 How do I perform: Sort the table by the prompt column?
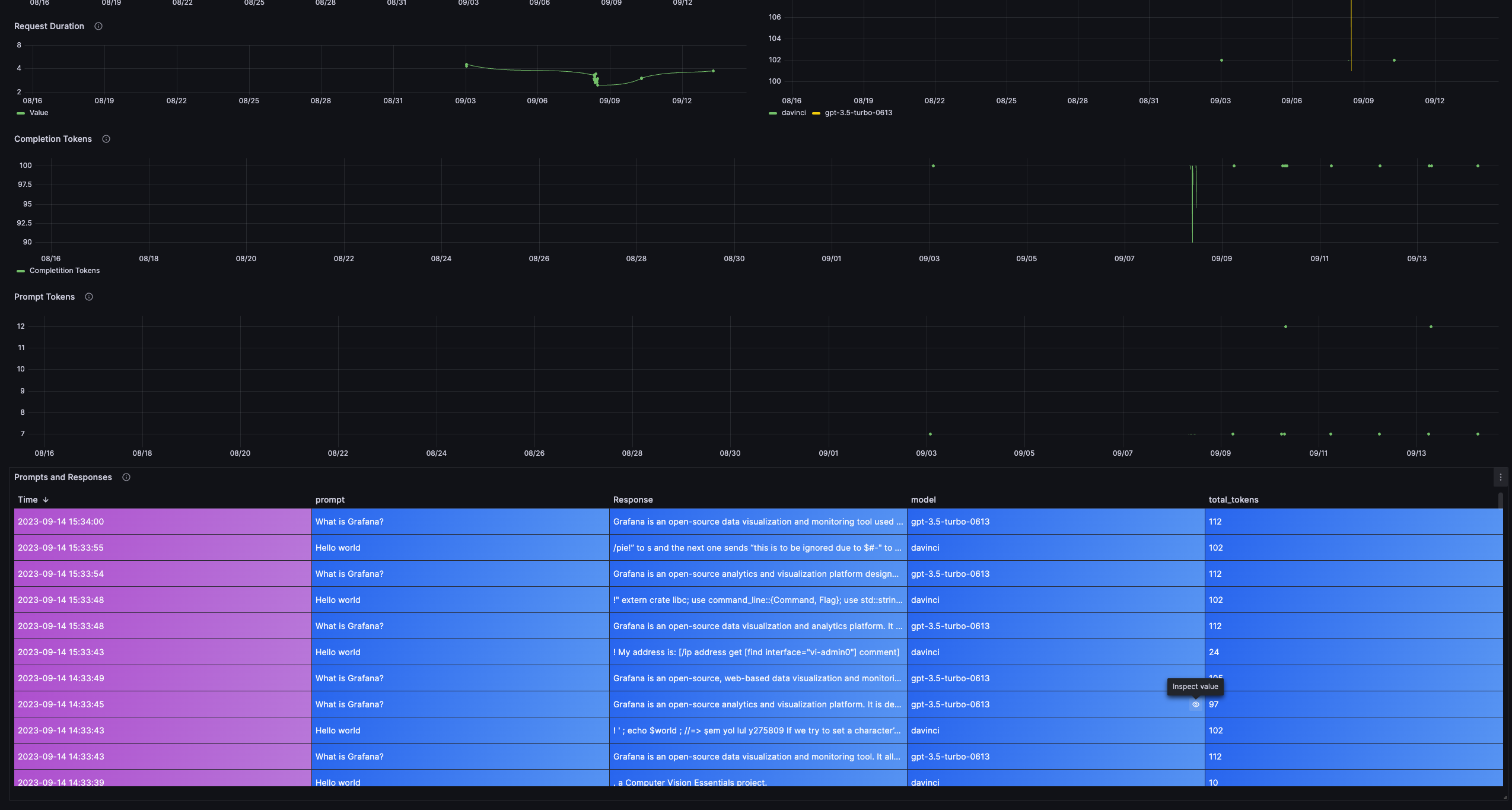(330, 500)
